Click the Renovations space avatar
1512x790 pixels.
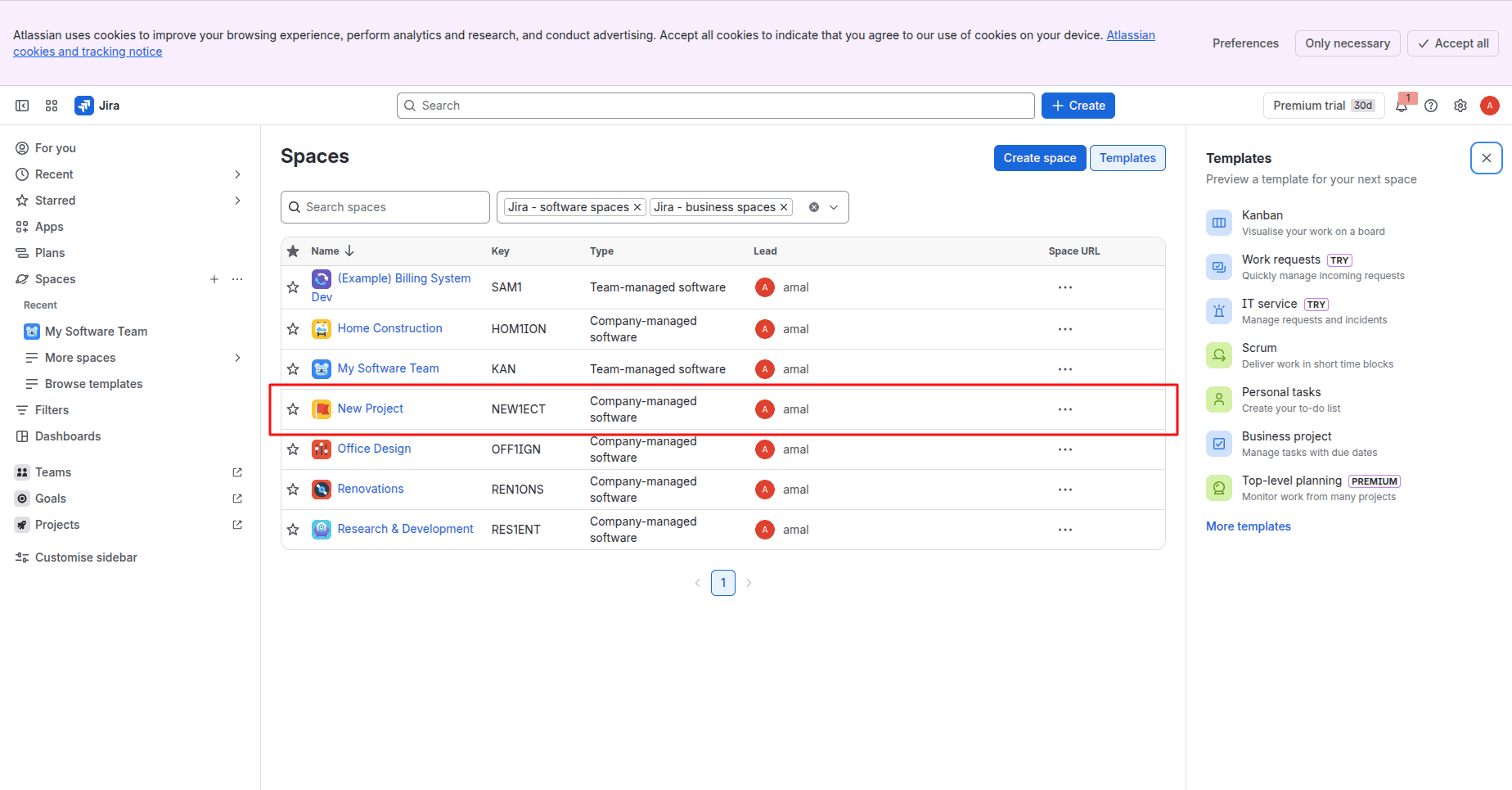point(322,490)
